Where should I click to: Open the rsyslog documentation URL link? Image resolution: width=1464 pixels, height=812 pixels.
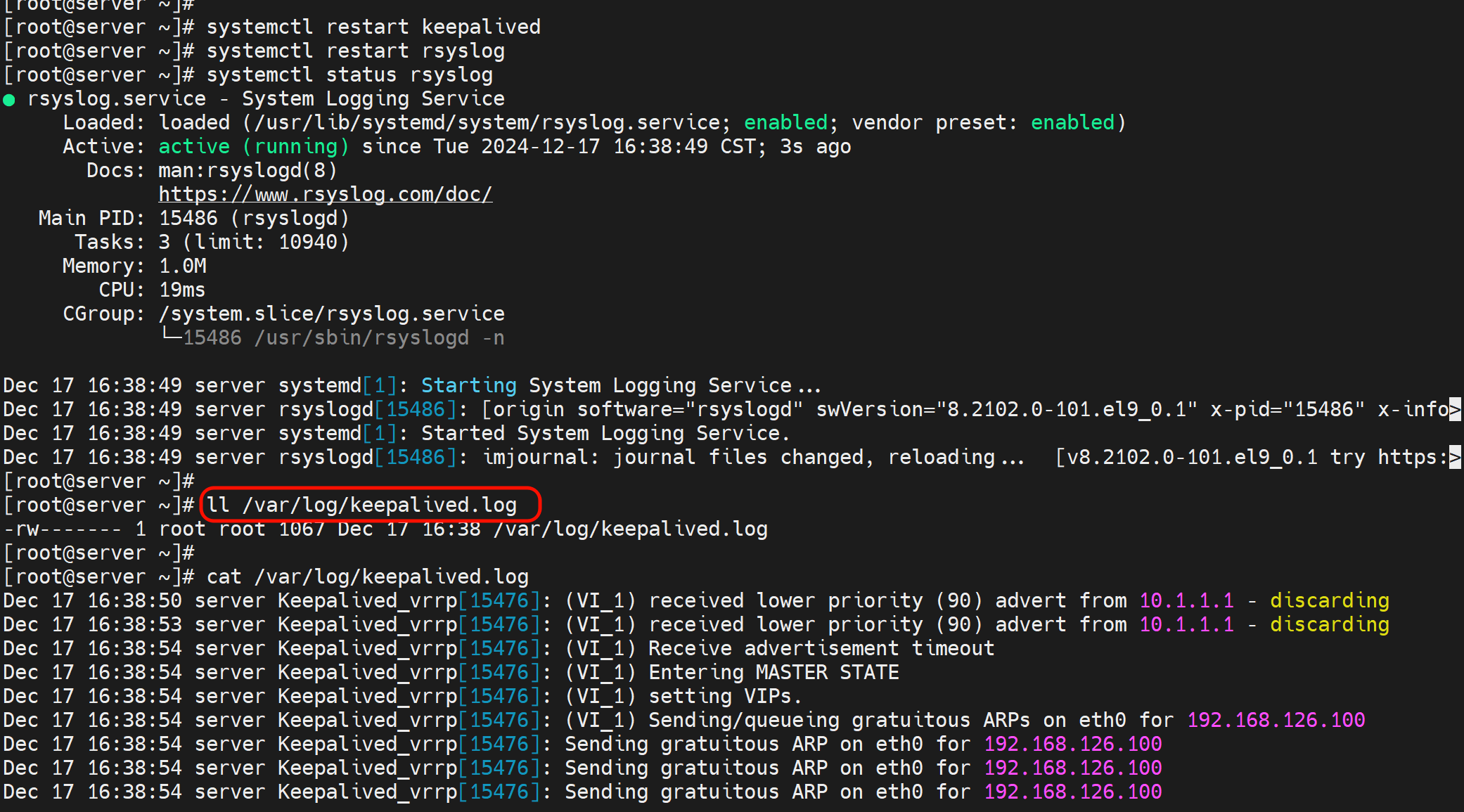click(x=326, y=194)
